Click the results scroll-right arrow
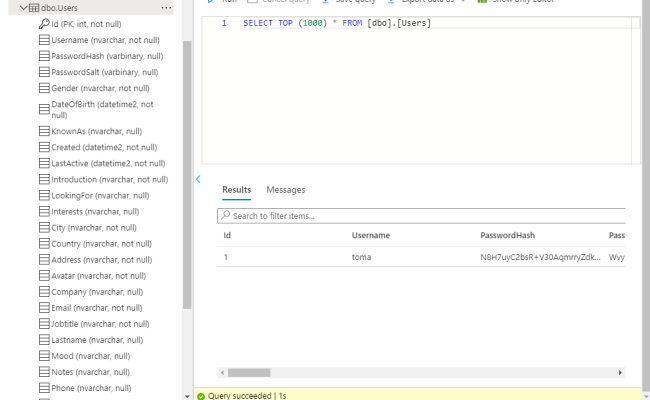The image size is (650, 400). [x=620, y=373]
